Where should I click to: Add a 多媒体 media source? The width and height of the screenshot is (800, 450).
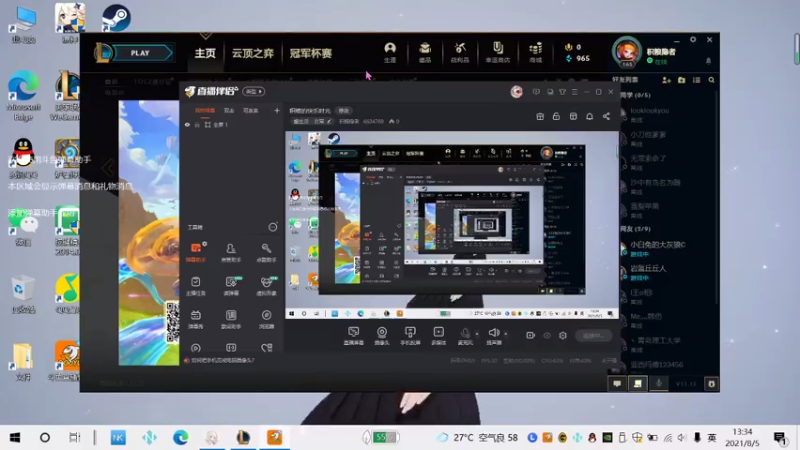click(x=439, y=336)
